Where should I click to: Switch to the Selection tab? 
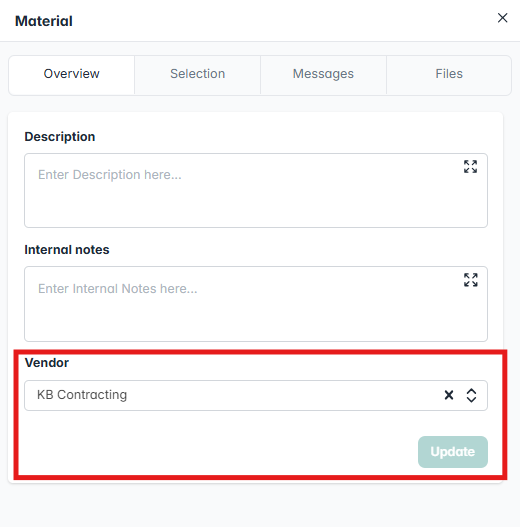pyautogui.click(x=197, y=75)
